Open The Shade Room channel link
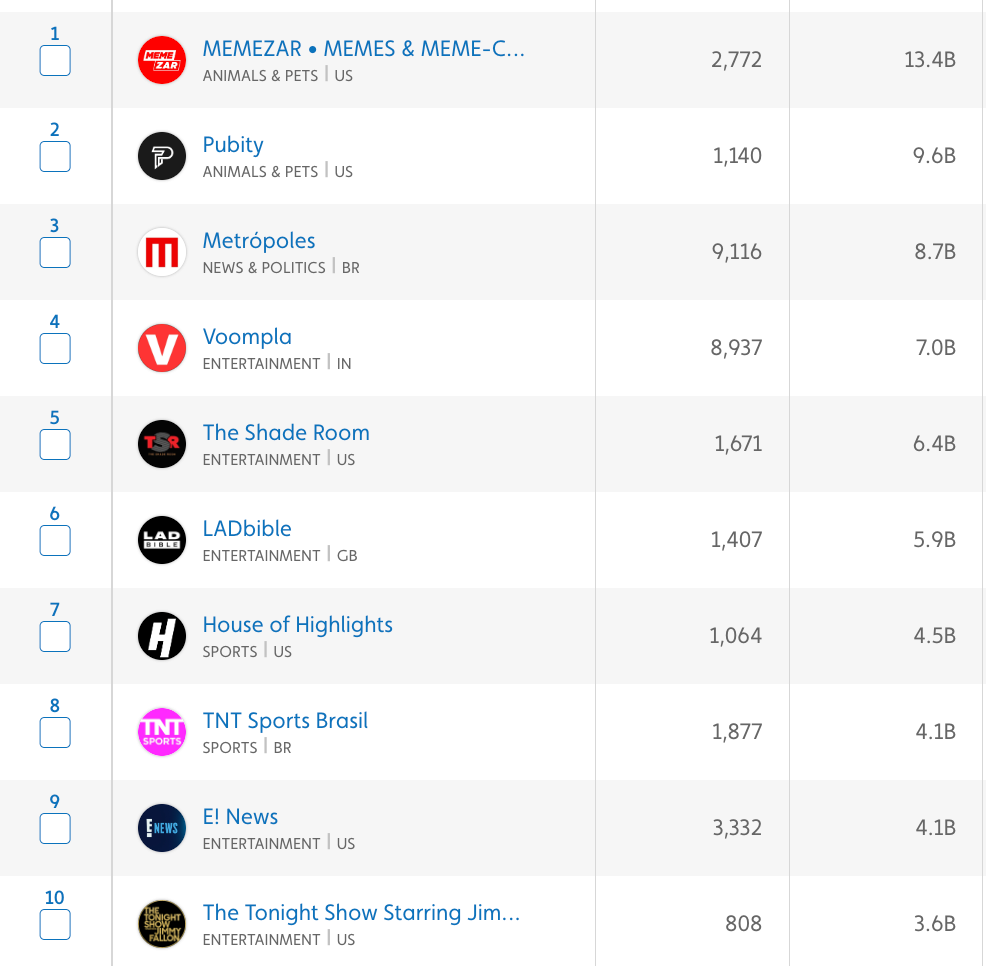Viewport: 986px width, 966px height. [x=286, y=433]
